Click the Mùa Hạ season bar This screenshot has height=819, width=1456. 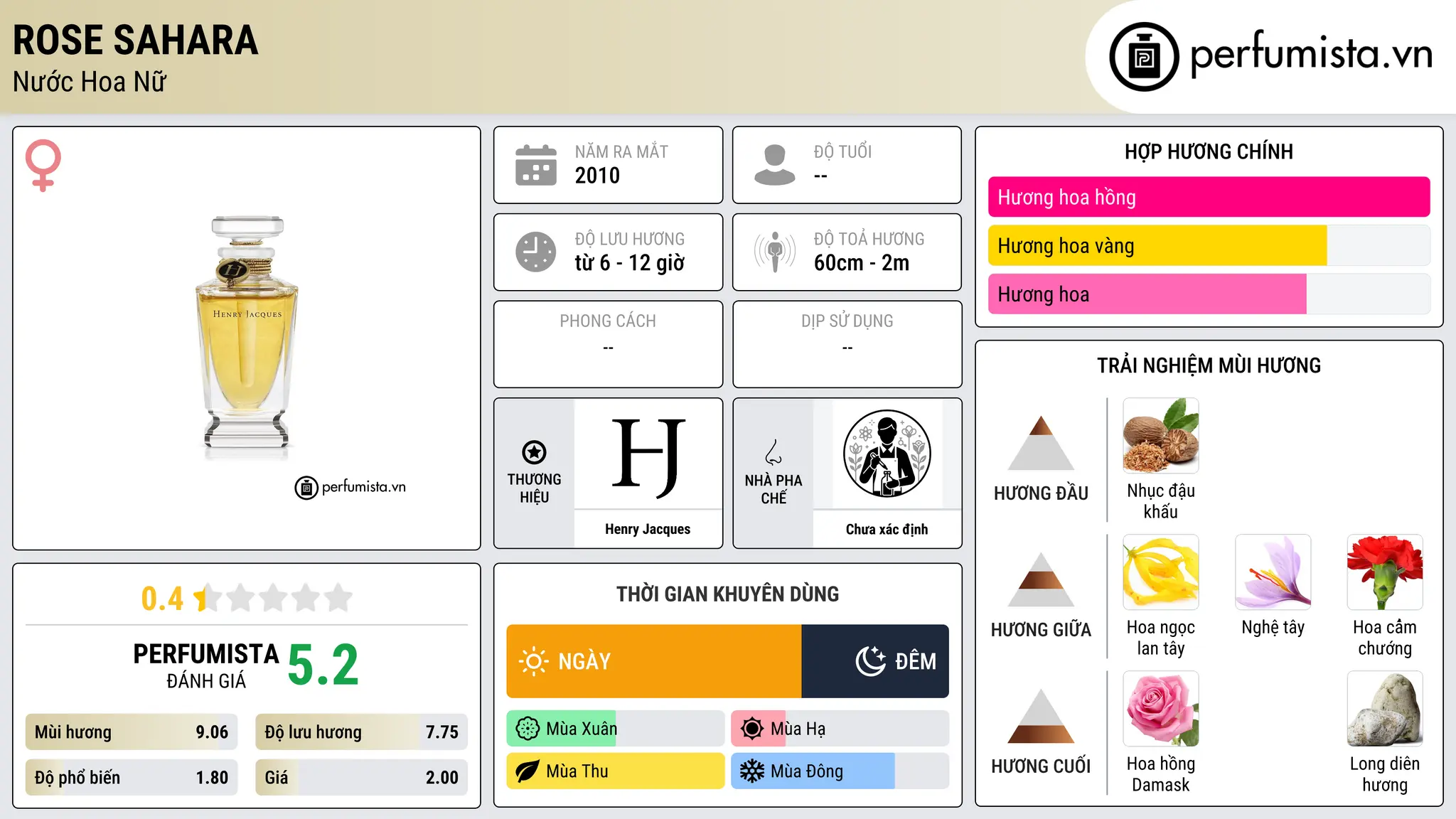pos(840,729)
